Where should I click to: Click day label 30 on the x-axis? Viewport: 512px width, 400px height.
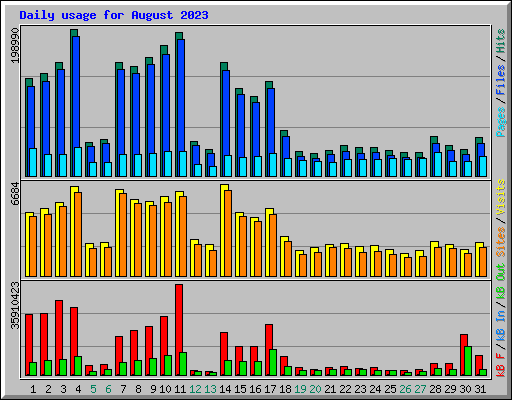pyautogui.click(x=465, y=389)
